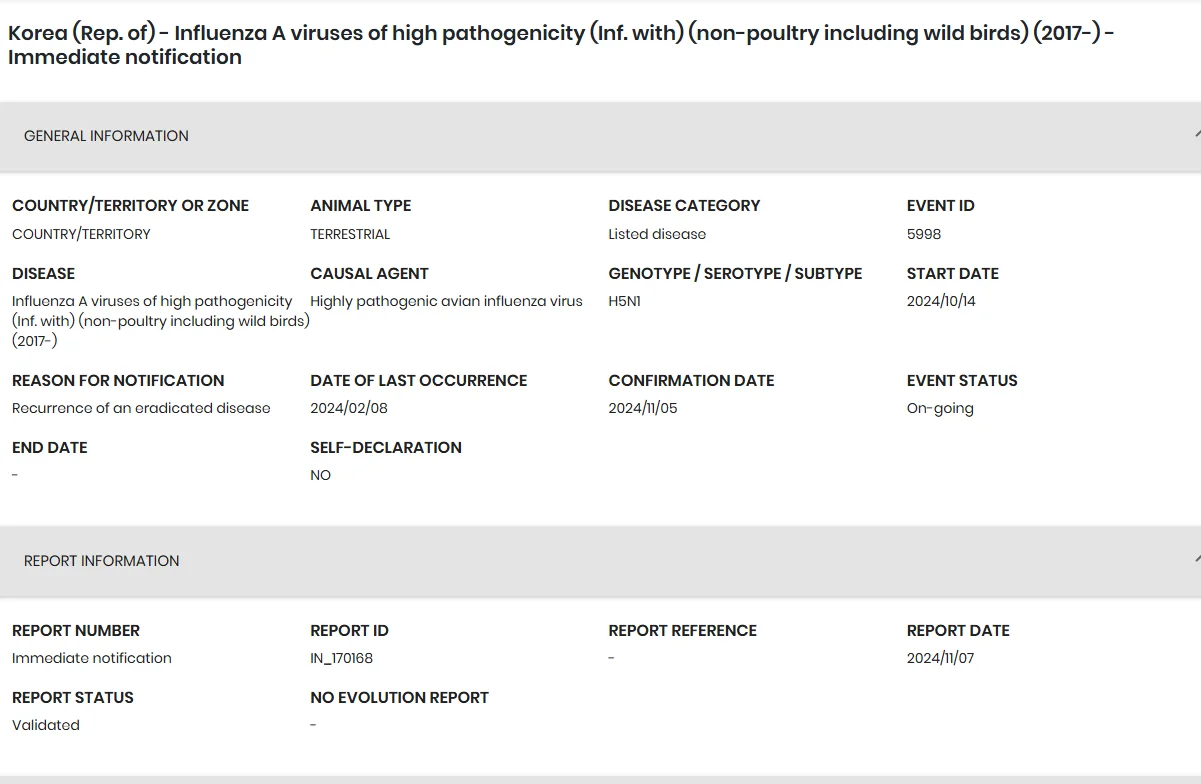1201x784 pixels.
Task: Click the date of last occurrence 2024/02/08
Action: point(349,408)
